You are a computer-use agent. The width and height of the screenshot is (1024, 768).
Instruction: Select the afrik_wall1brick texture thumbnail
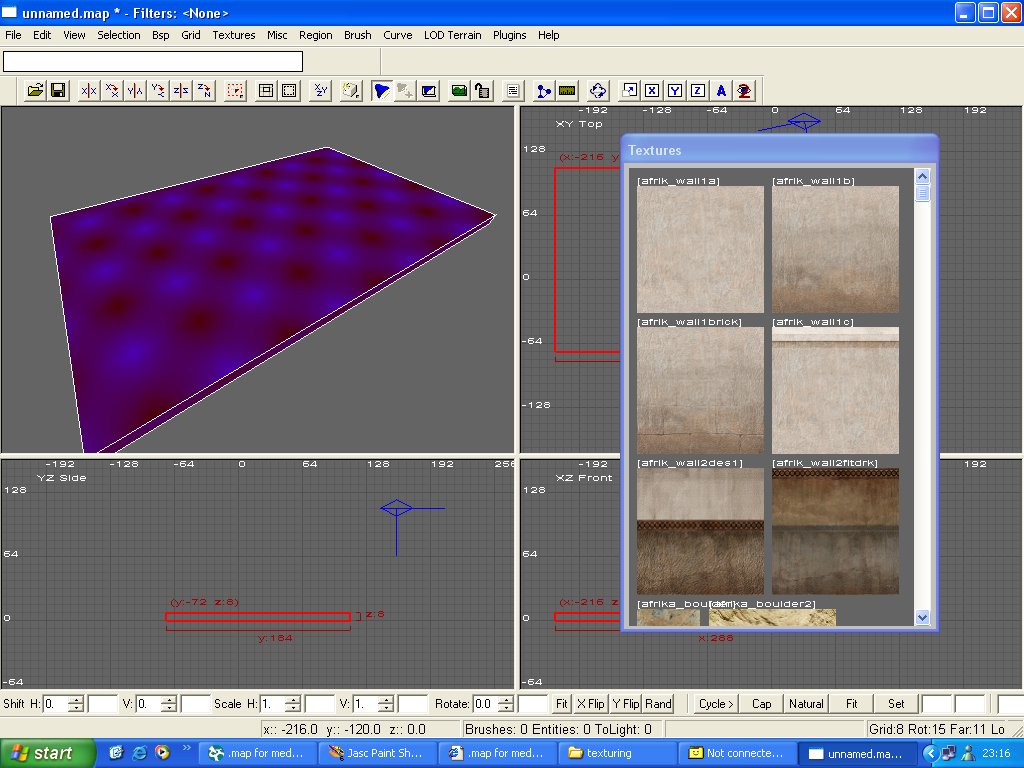tap(700, 390)
